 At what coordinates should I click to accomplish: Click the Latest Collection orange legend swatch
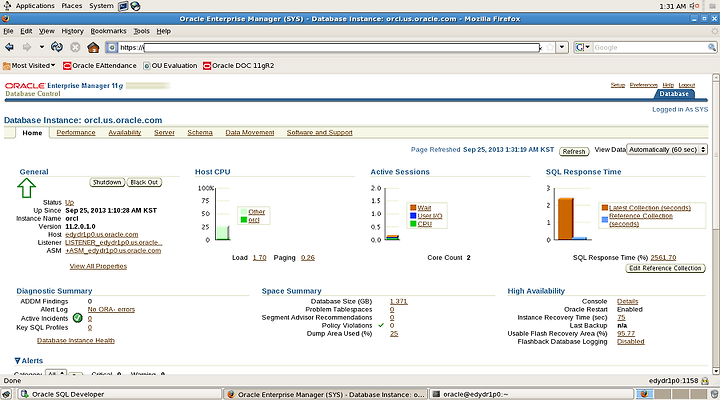coord(605,208)
